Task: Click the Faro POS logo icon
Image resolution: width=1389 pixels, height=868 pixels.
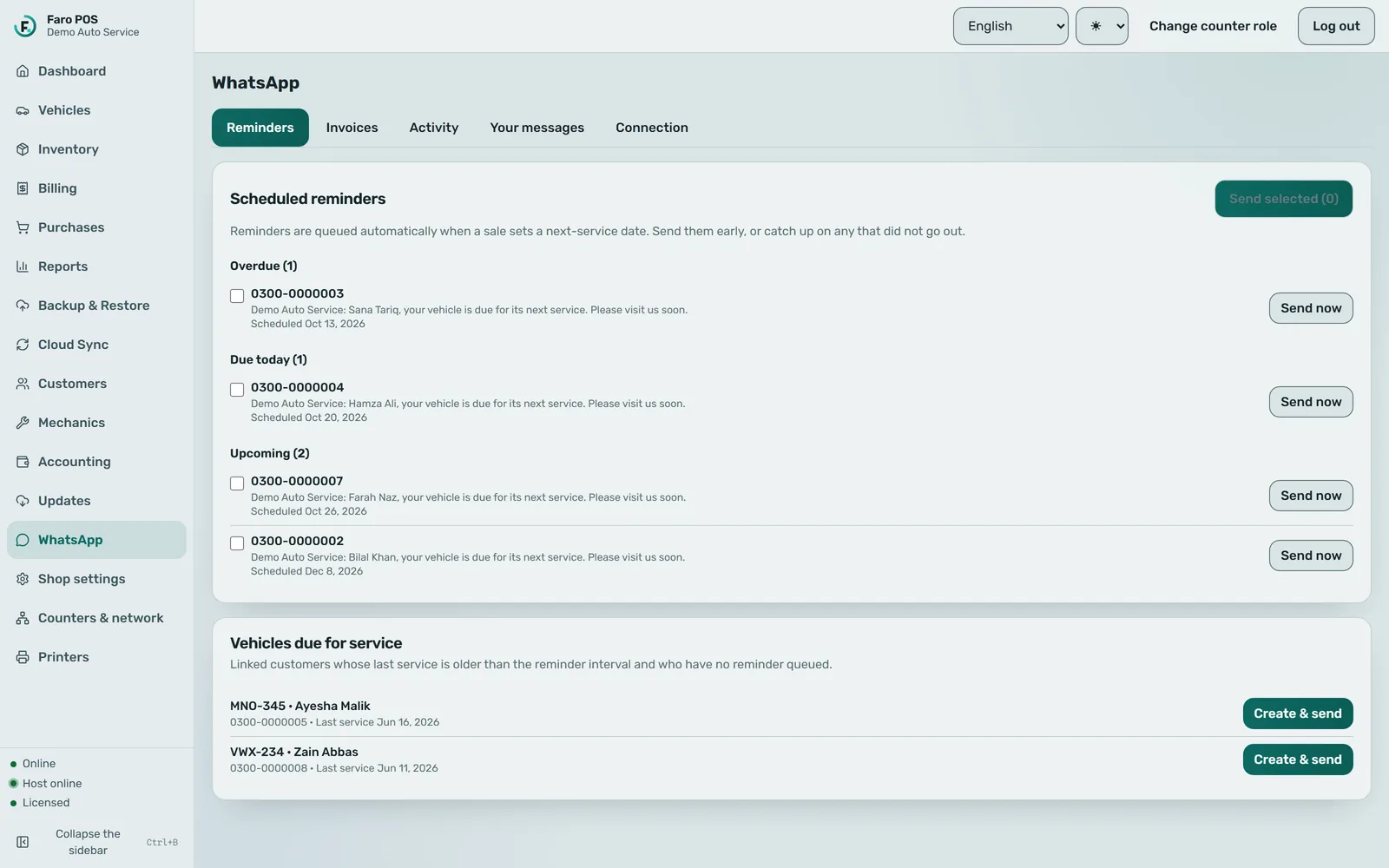Action: (25, 26)
